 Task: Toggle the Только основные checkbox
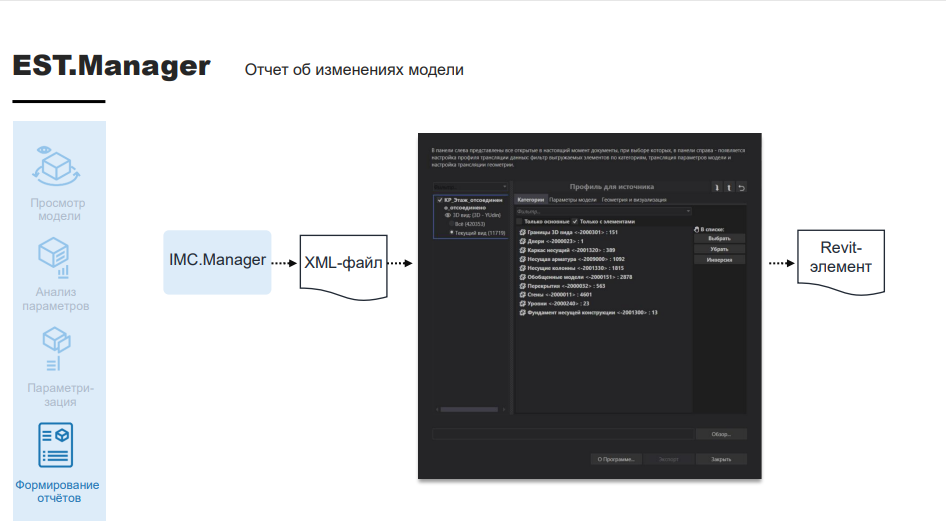tap(519, 221)
